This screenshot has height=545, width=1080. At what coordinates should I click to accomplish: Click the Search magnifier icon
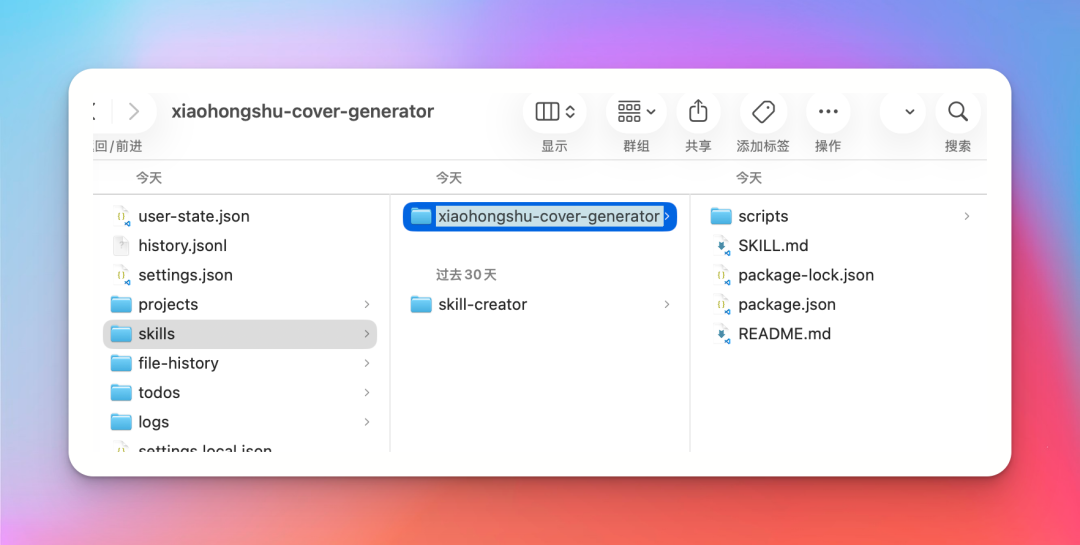click(957, 111)
